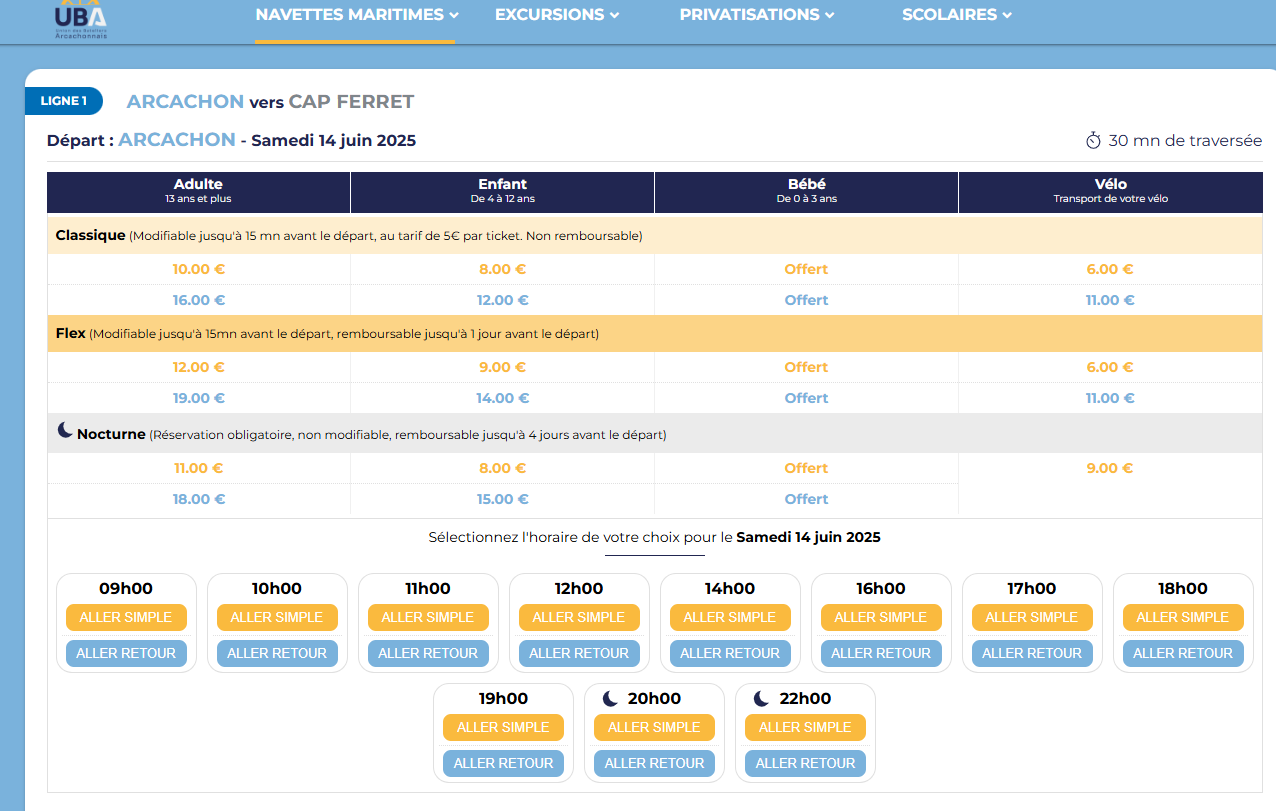The width and height of the screenshot is (1276, 811).
Task: Open the Scolaires menu
Action: click(x=956, y=15)
